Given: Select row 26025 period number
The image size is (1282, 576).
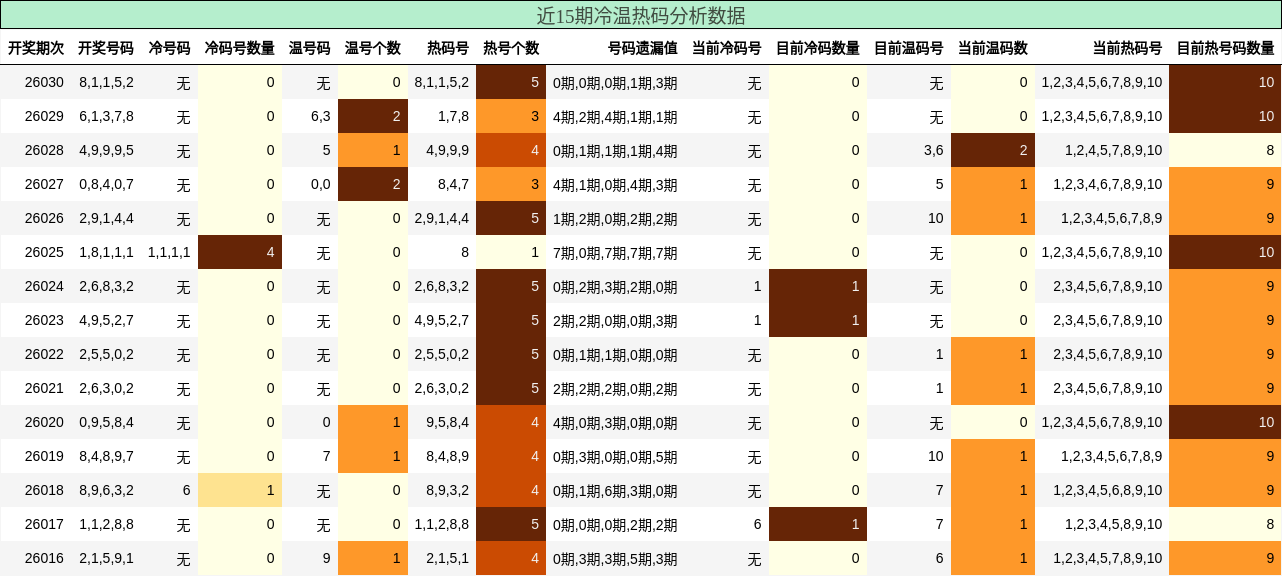Looking at the screenshot, I should [38, 252].
